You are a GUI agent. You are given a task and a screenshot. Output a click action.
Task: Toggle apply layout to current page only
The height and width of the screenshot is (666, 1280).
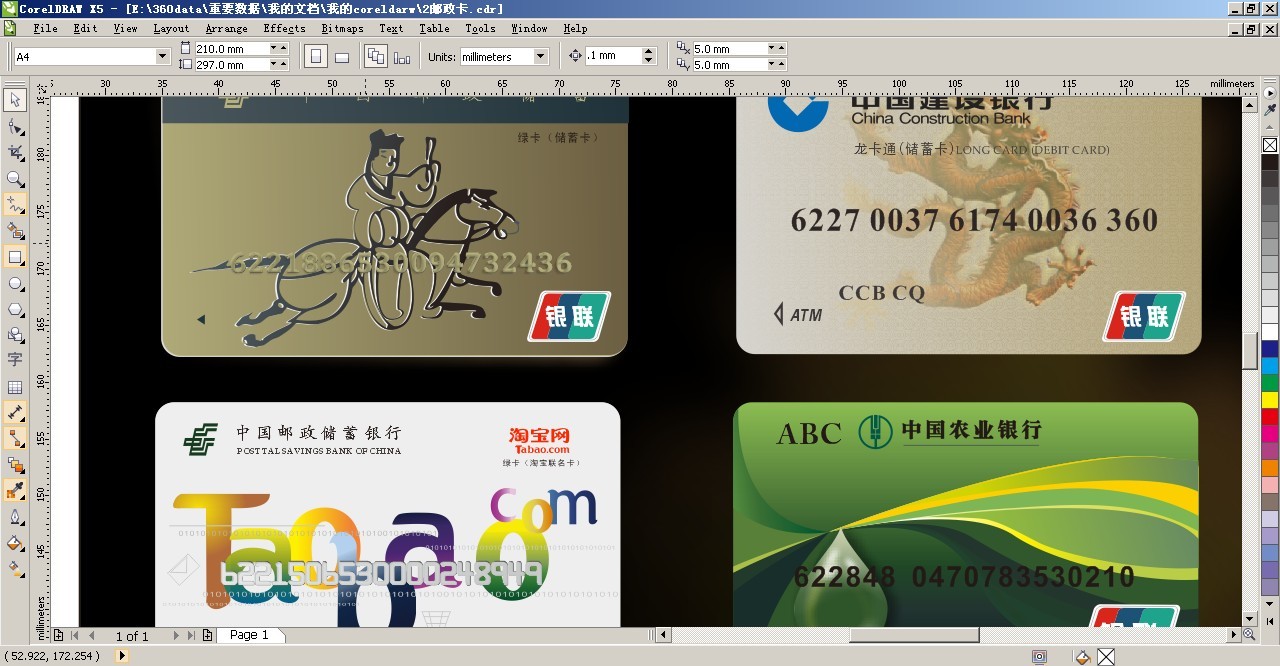point(402,56)
